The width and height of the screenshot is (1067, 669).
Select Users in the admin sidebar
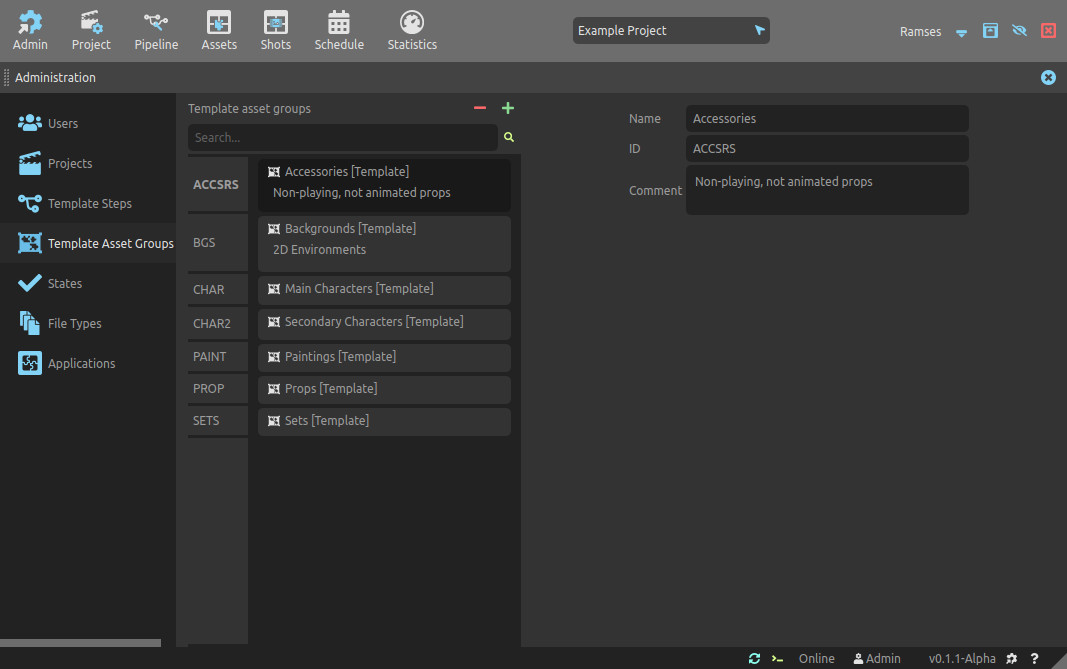88,123
